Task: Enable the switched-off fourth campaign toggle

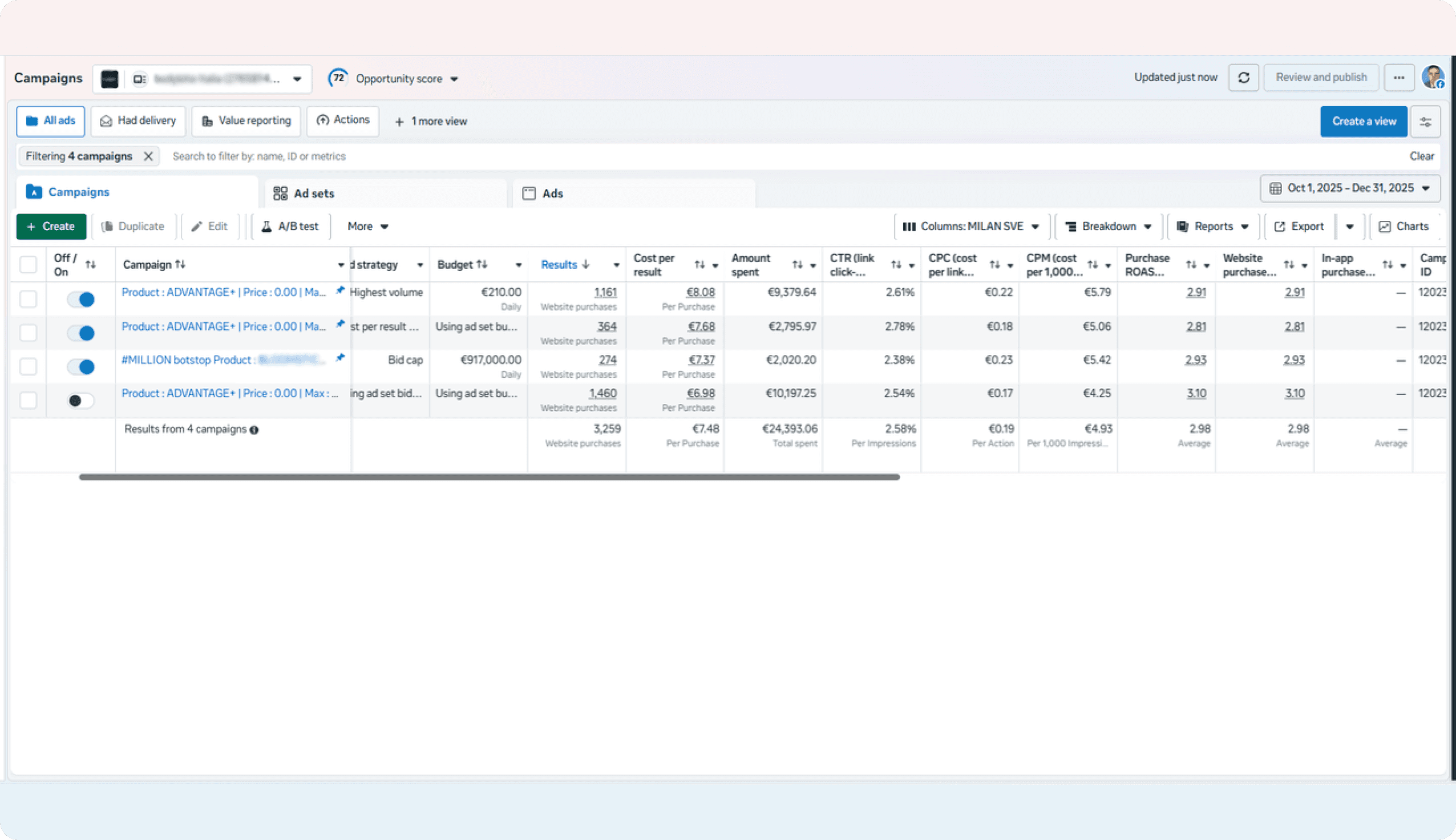Action: coord(80,401)
